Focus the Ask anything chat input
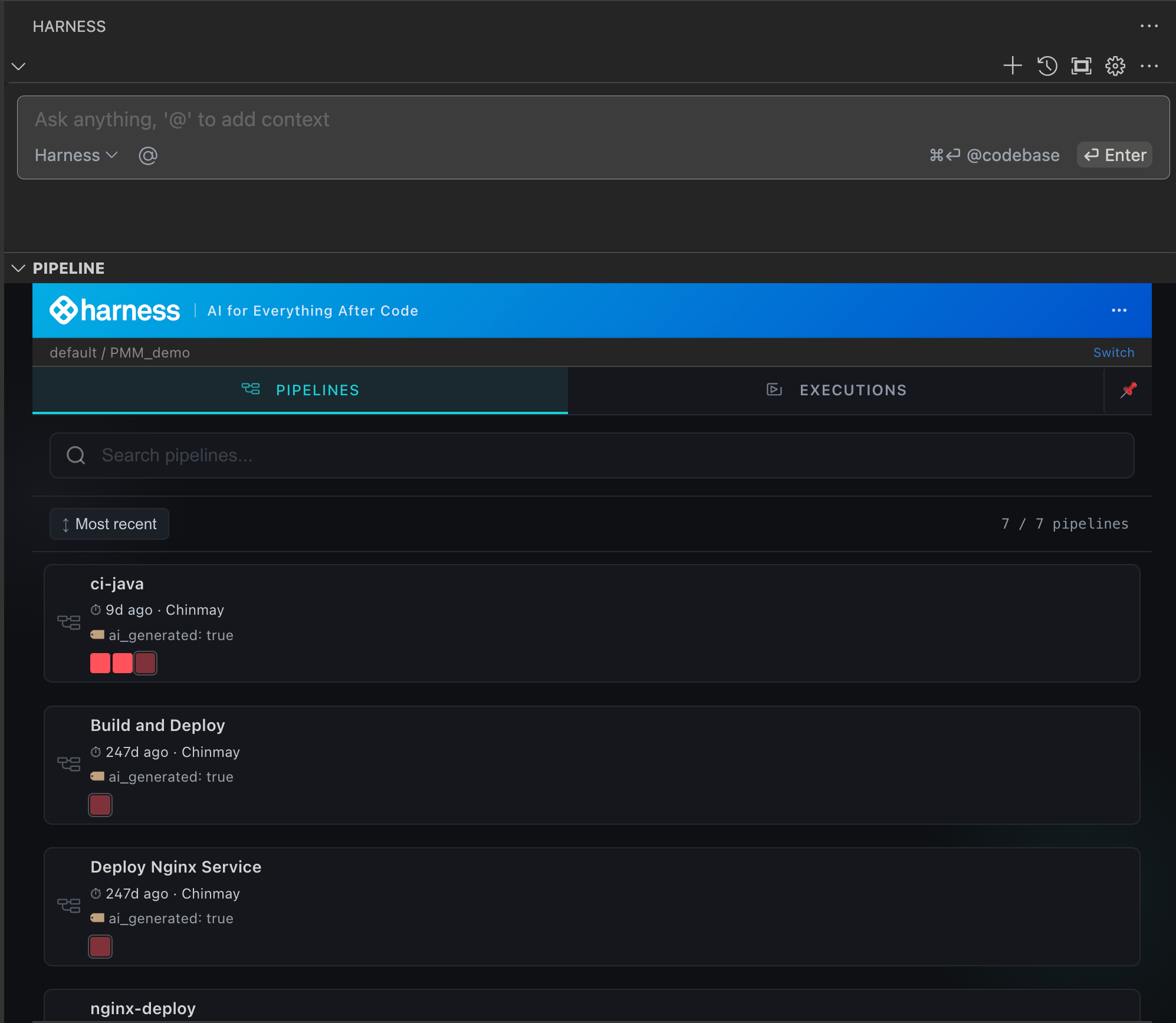1176x1023 pixels. 593,120
